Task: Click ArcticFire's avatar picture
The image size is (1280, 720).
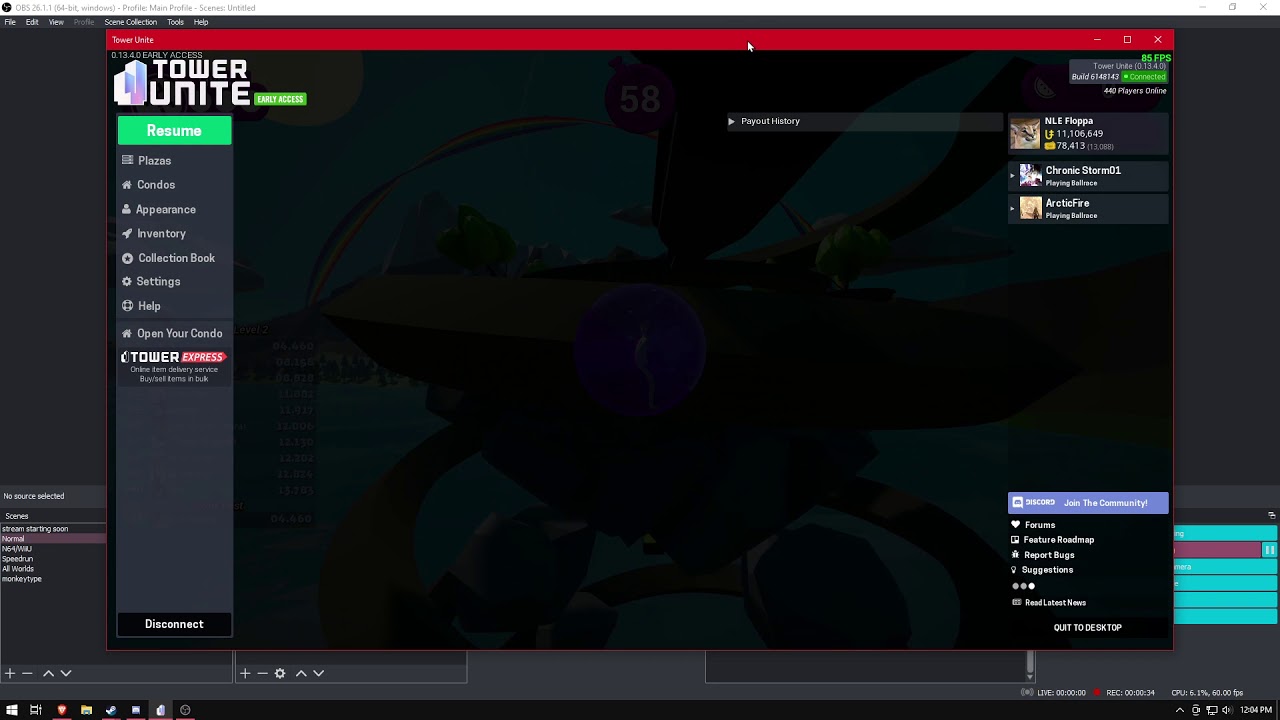Action: click(1030, 208)
